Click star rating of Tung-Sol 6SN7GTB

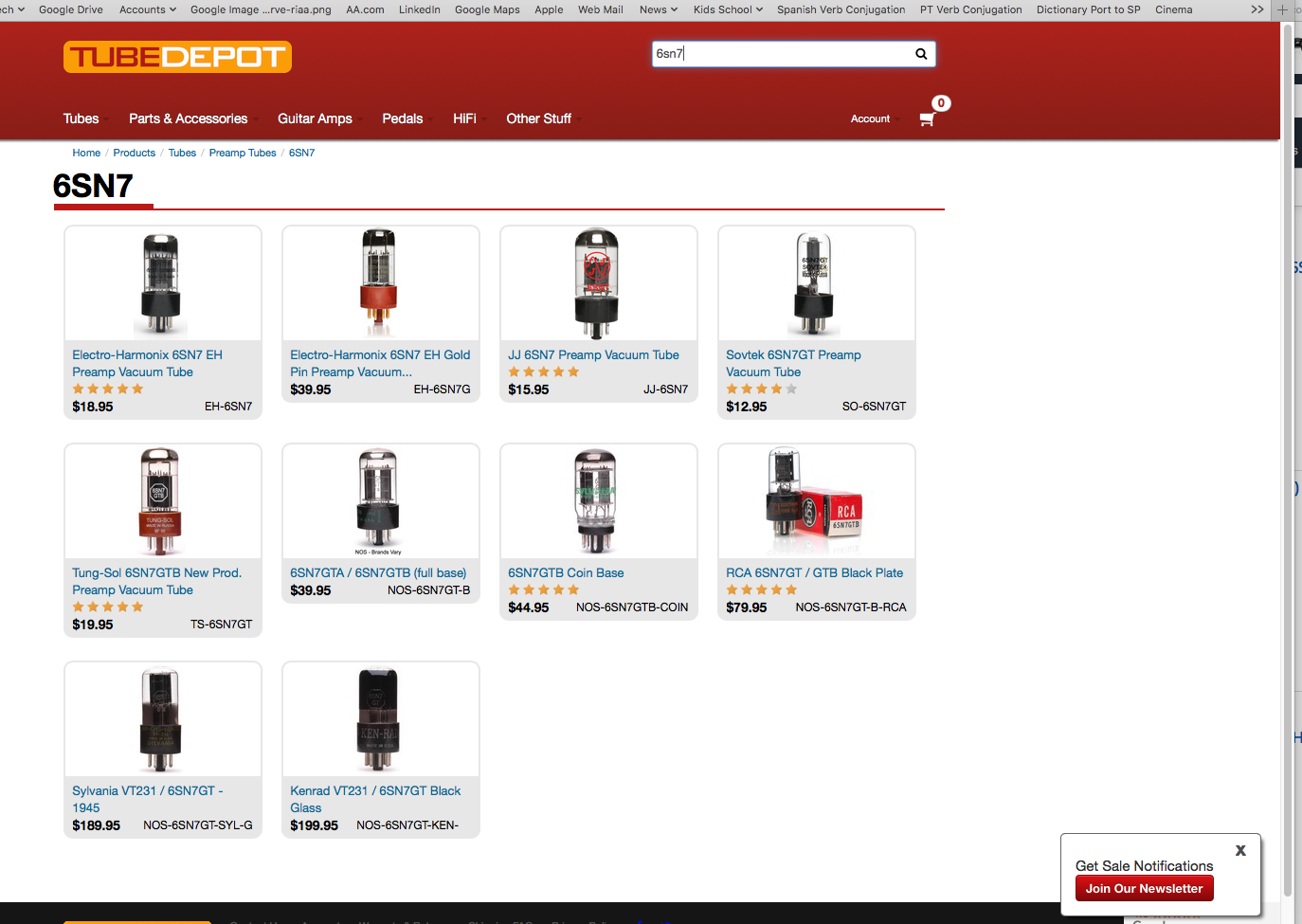coord(108,607)
